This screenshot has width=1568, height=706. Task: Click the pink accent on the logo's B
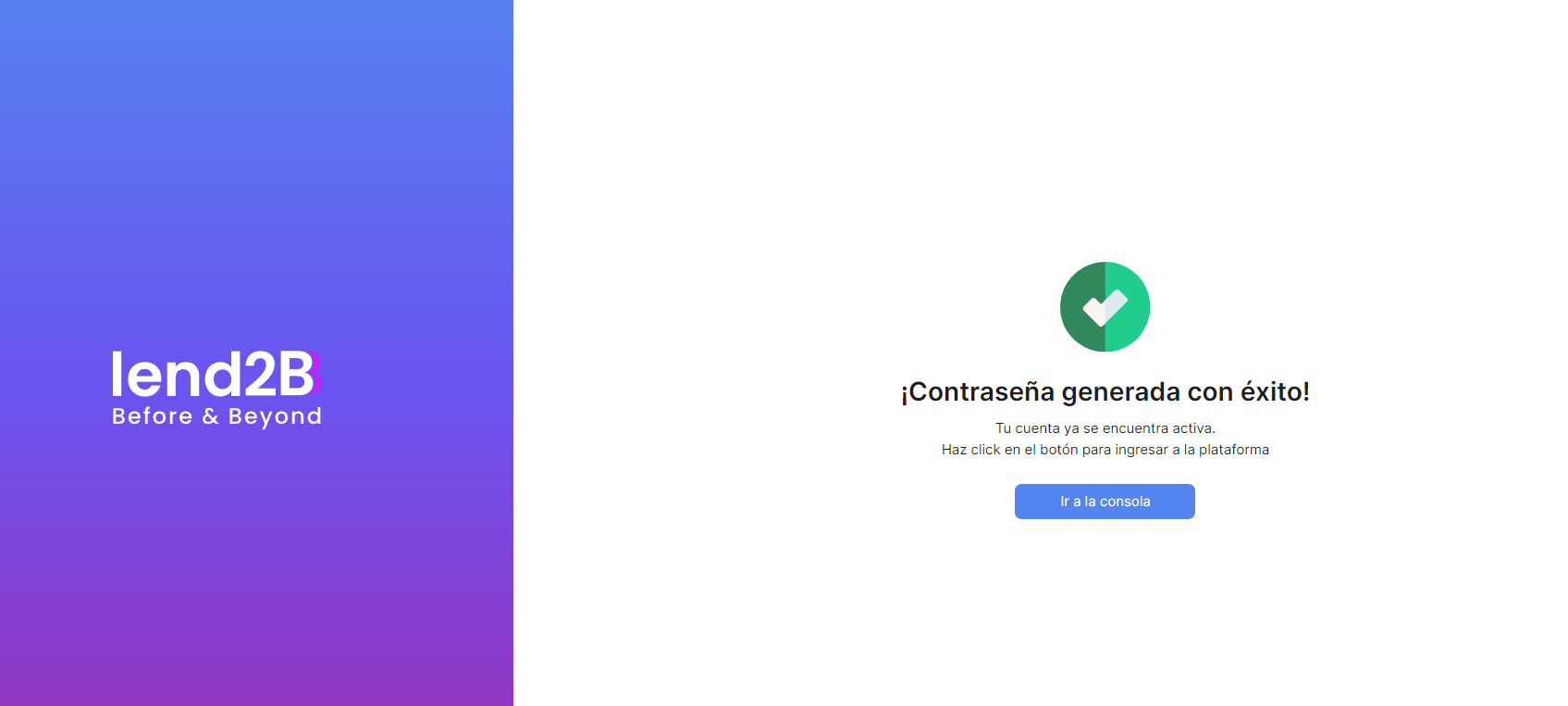316,374
